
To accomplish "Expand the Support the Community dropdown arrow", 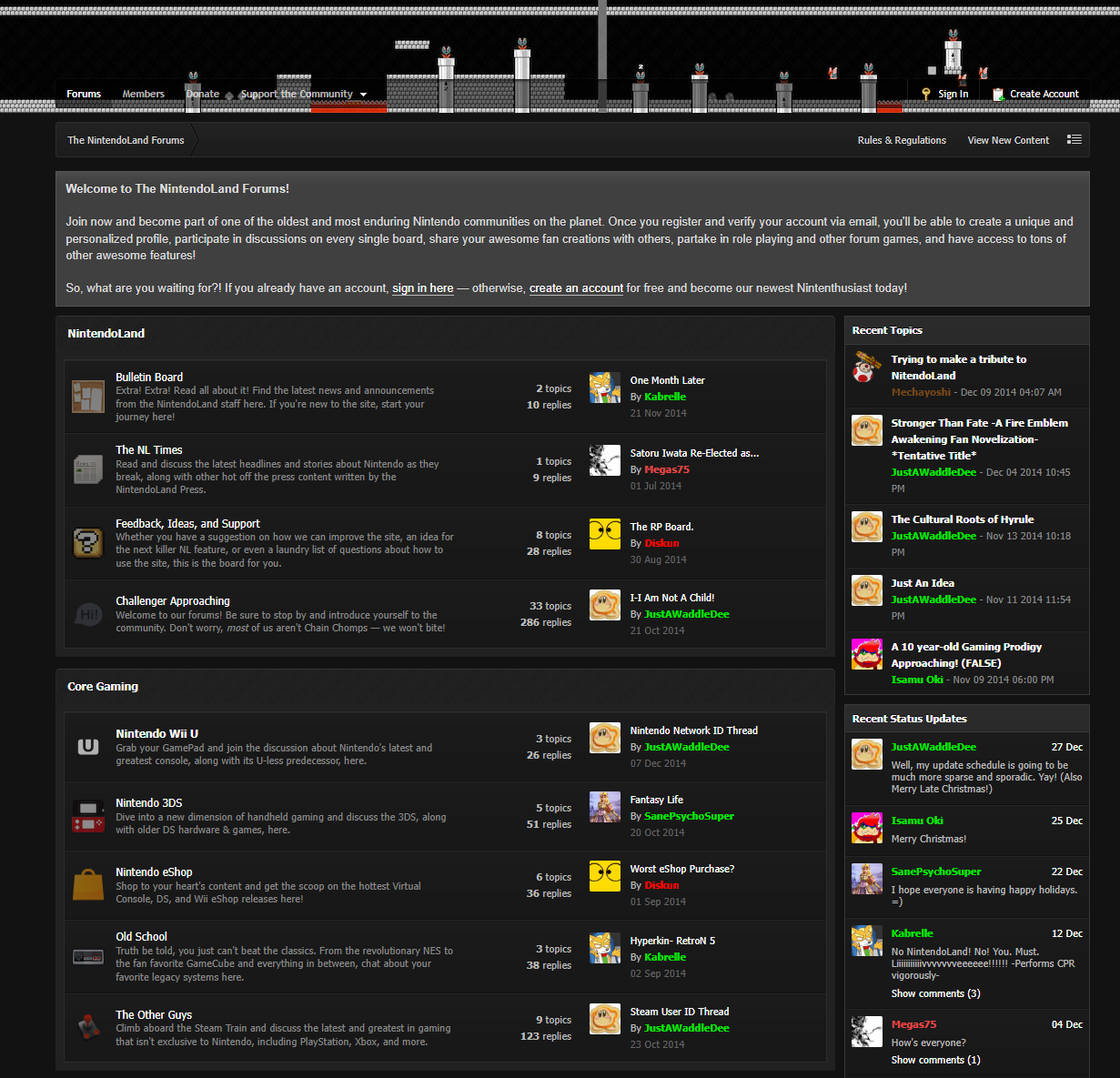I will point(363,95).
